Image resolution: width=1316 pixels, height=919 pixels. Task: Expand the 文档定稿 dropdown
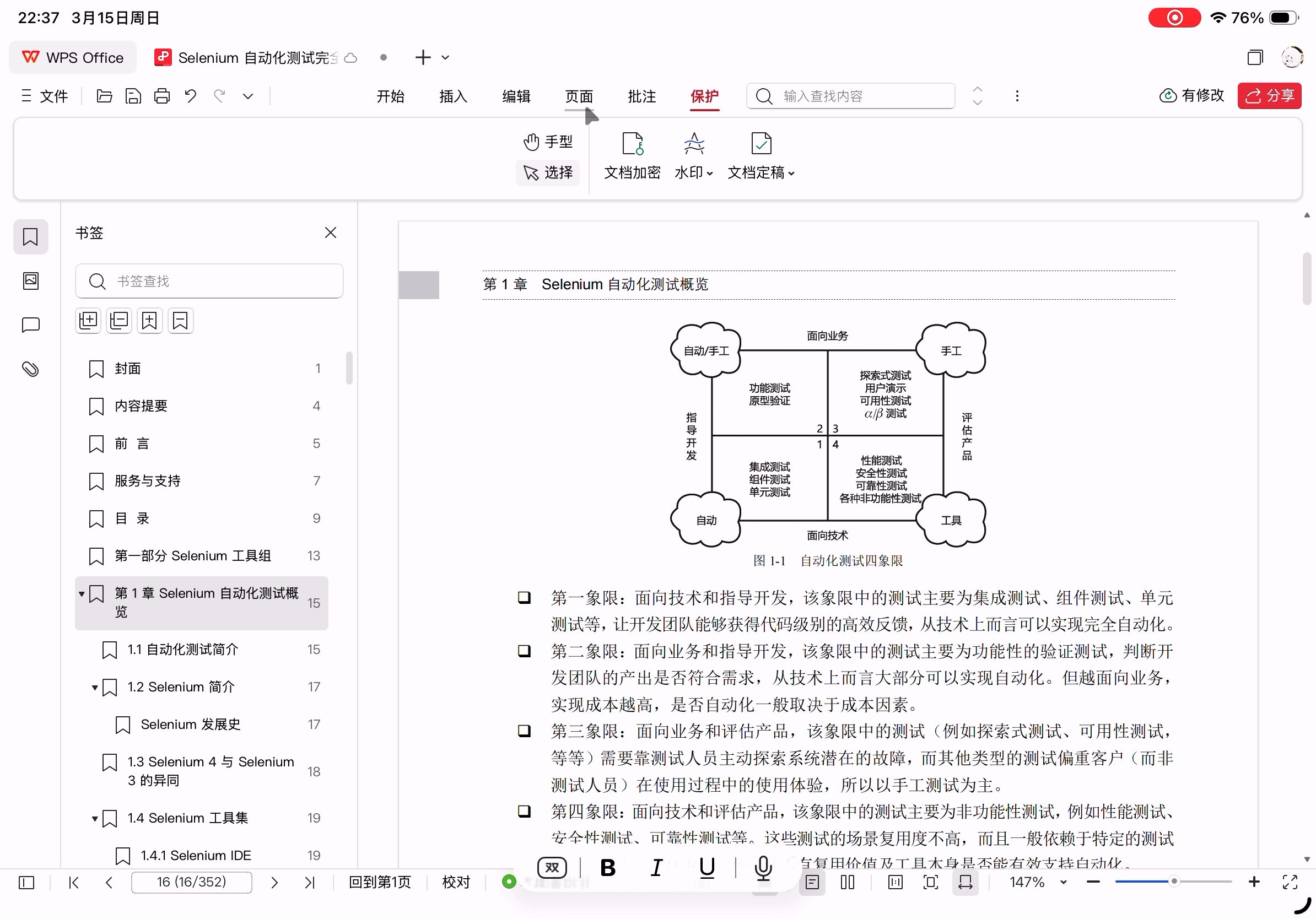coord(761,172)
